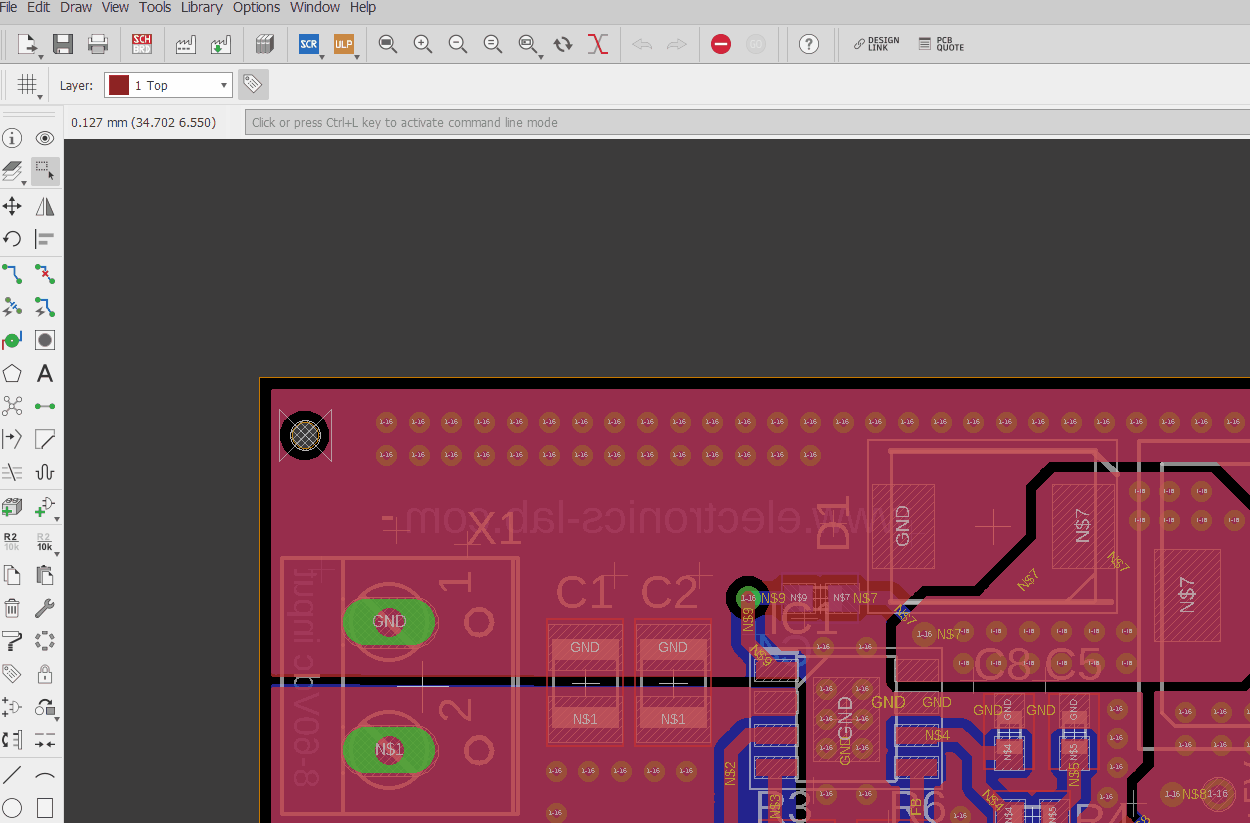Select the Ripup tool with red X
This screenshot has height=823, width=1250.
coord(45,273)
